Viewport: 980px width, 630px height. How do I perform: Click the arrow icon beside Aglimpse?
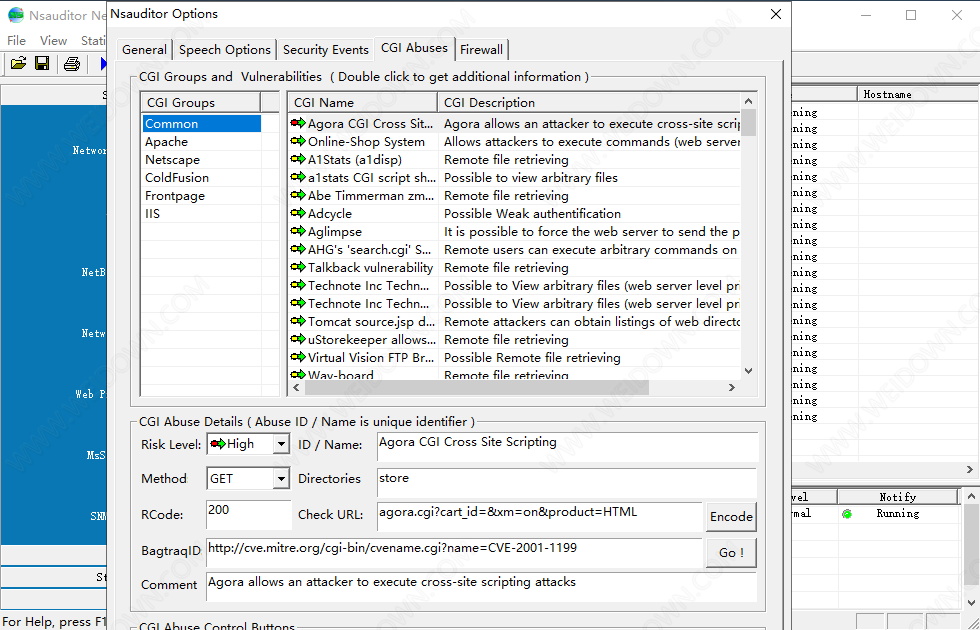click(x=298, y=231)
